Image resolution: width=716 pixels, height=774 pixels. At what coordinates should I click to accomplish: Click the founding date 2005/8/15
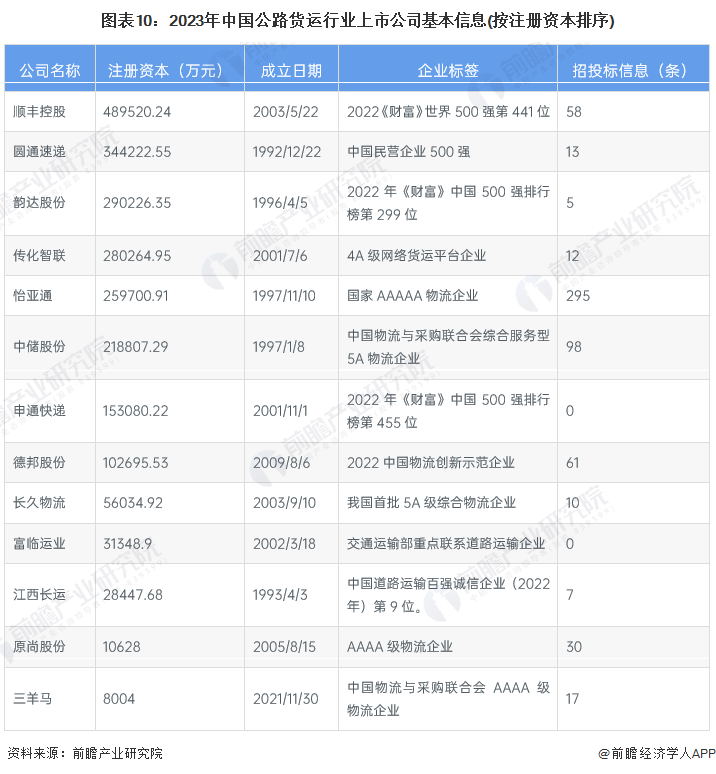click(284, 647)
